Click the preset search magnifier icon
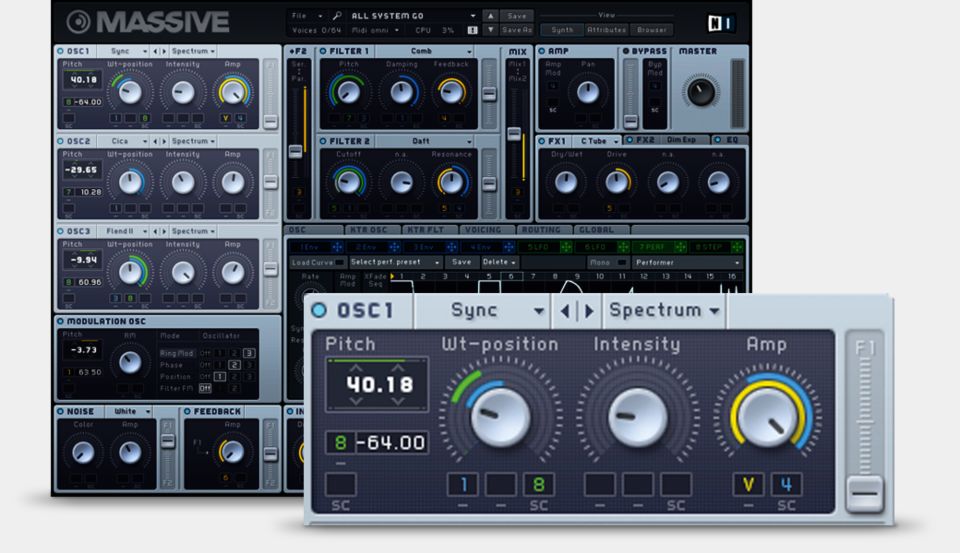This screenshot has width=960, height=553. point(338,16)
